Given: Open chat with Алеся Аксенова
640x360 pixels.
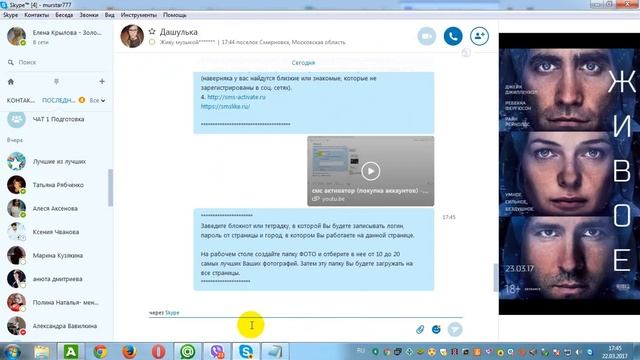Looking at the screenshot, I should [x=56, y=209].
